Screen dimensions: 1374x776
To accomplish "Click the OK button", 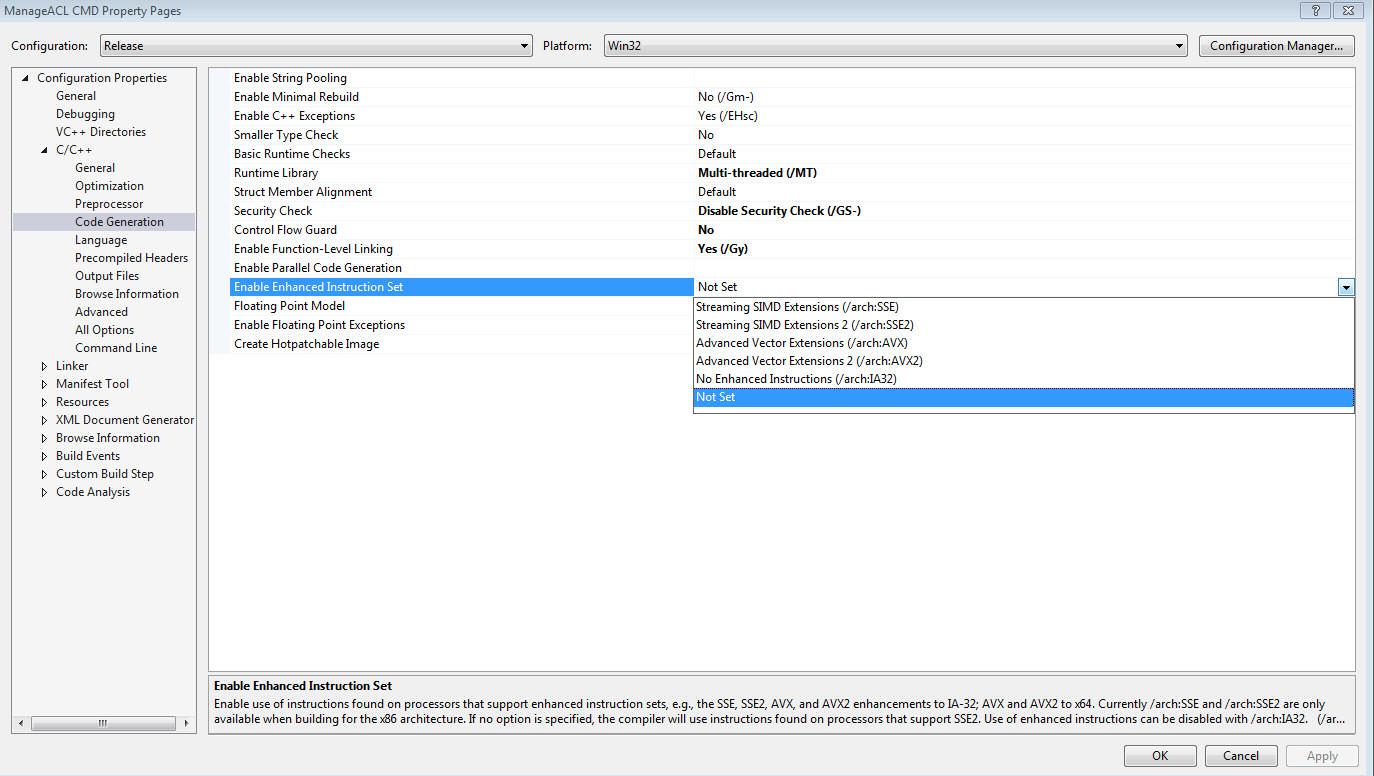I will pyautogui.click(x=1159, y=756).
